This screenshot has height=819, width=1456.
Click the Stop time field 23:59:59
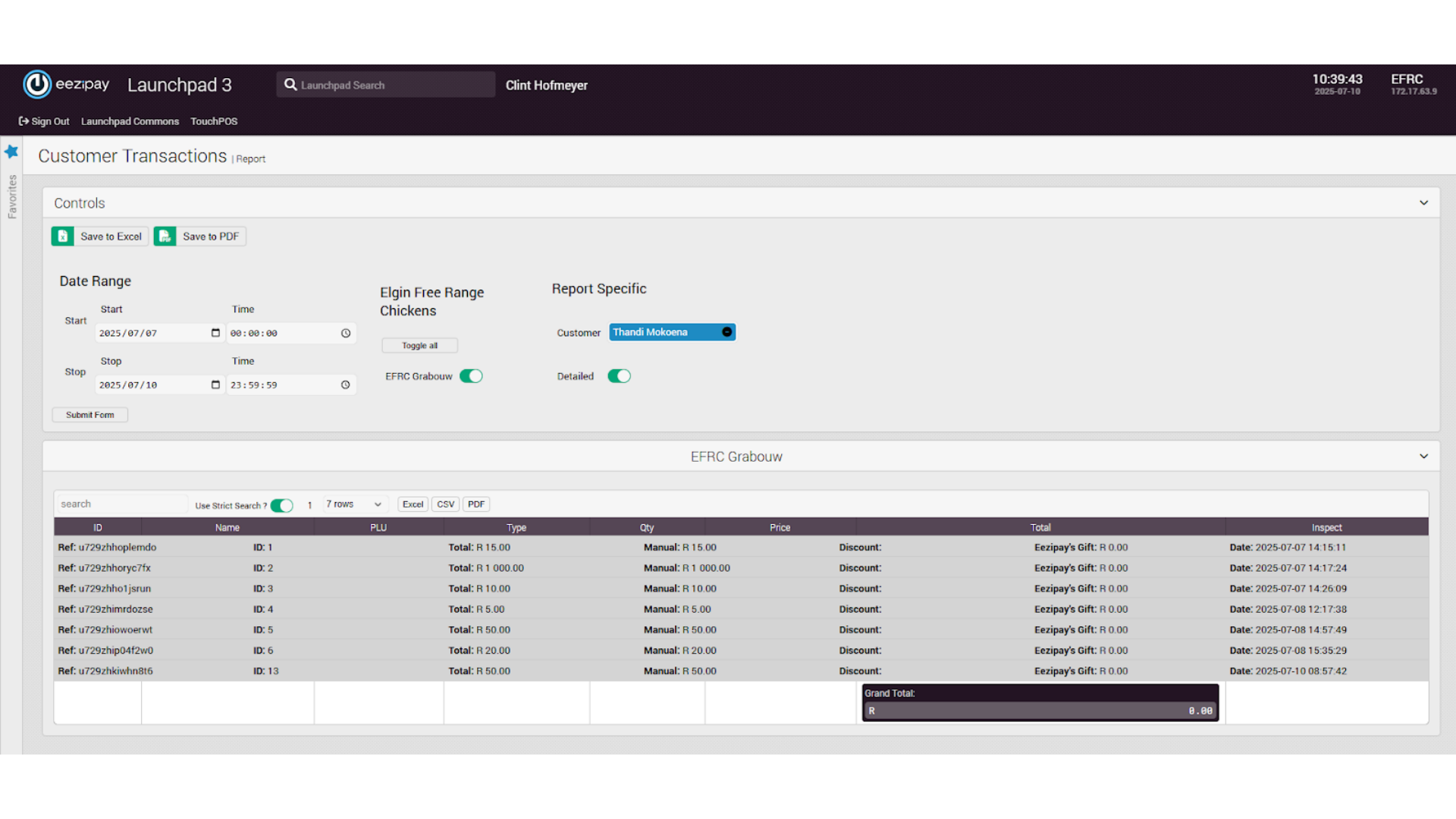(x=291, y=385)
